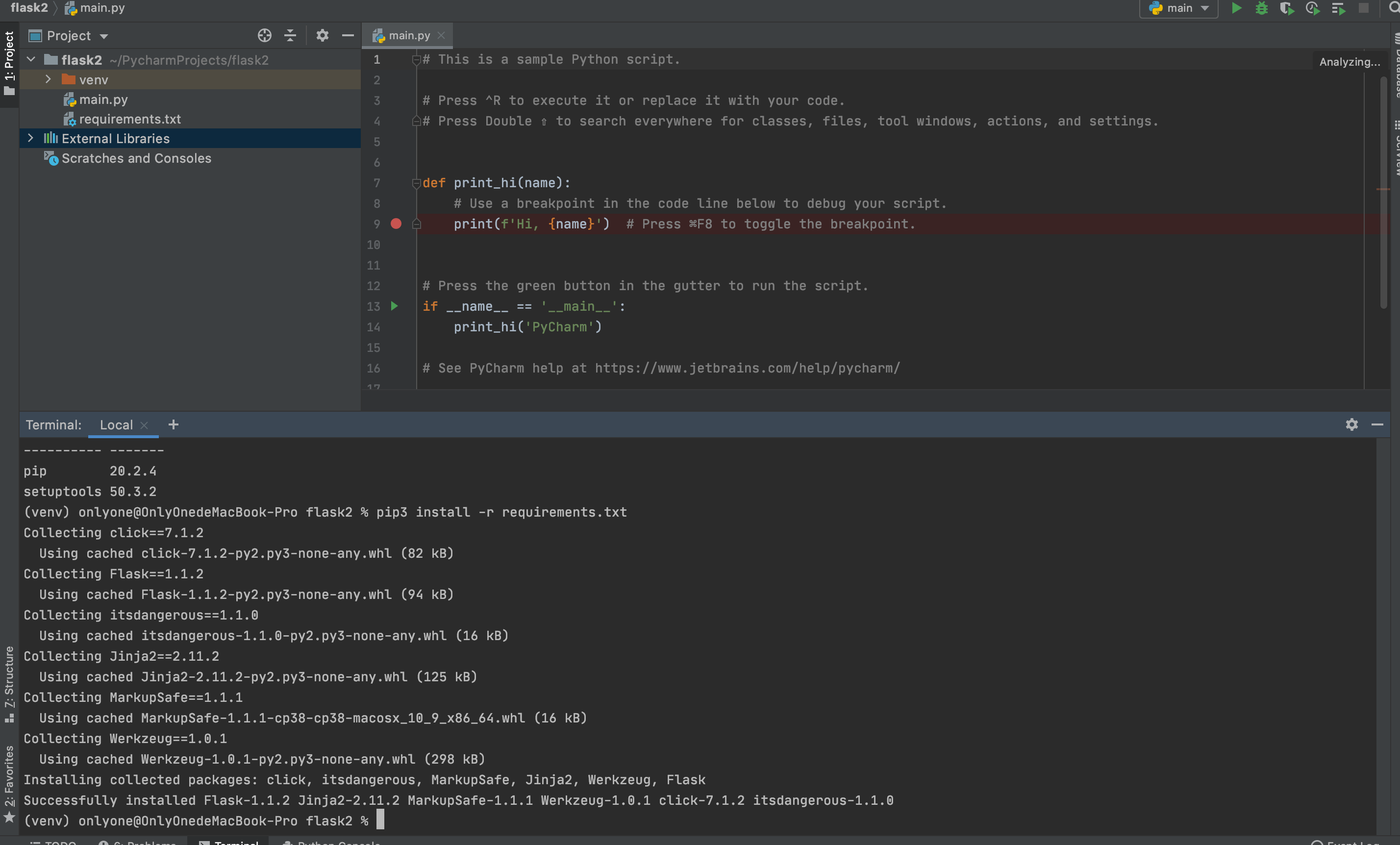Expand External Libraries node
The width and height of the screenshot is (1400, 845).
[x=31, y=138]
